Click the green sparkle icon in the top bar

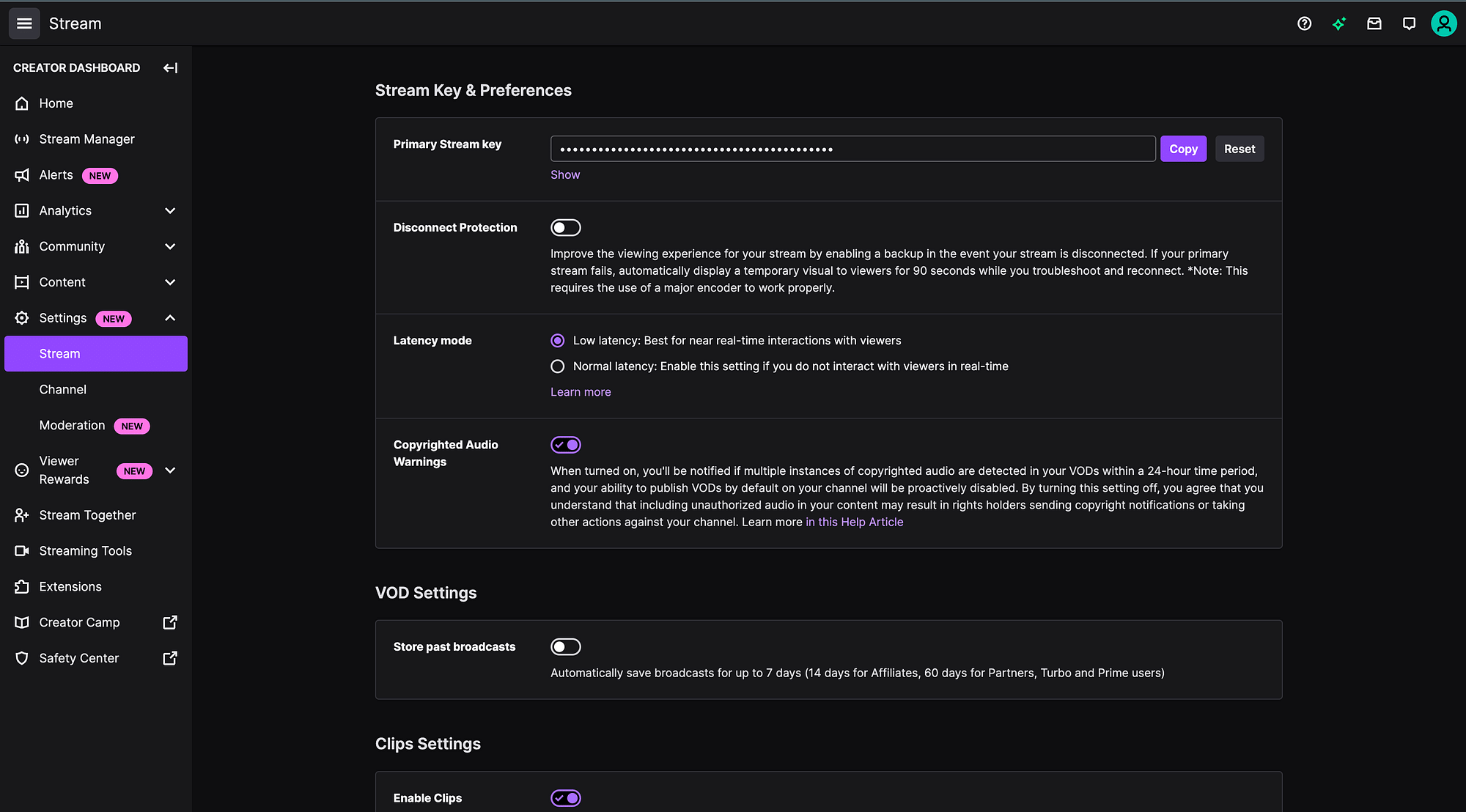(x=1339, y=23)
